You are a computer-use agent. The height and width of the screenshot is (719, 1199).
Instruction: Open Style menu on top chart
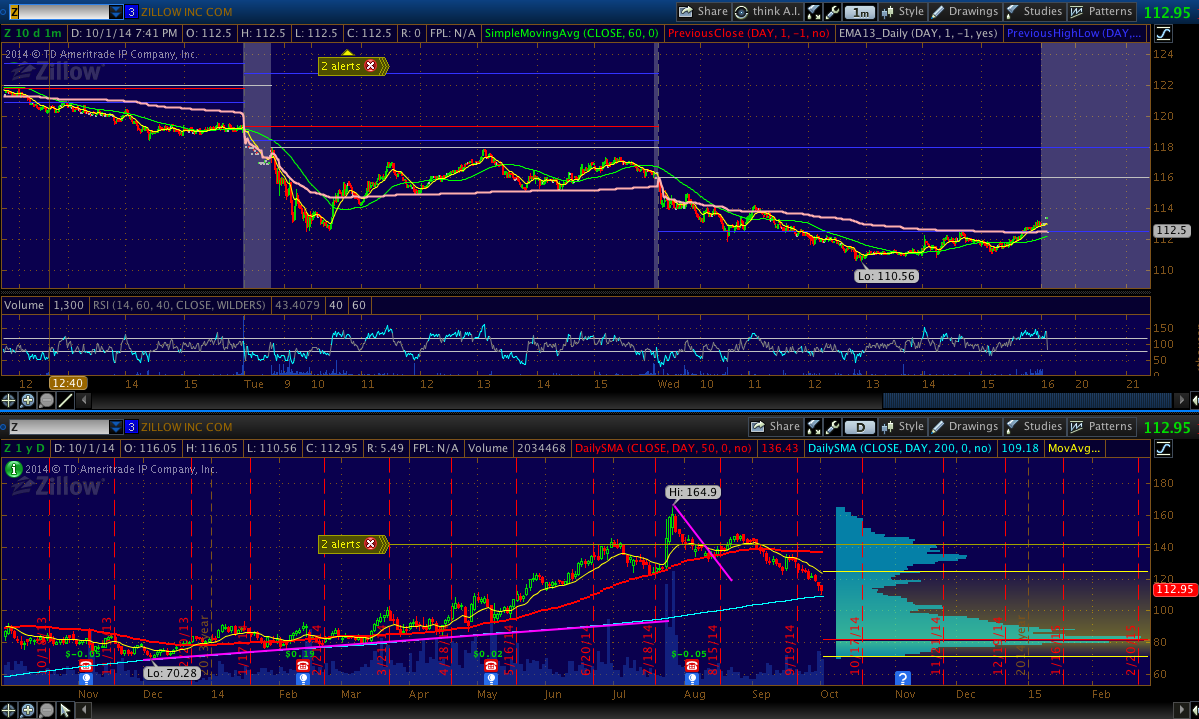(901, 12)
